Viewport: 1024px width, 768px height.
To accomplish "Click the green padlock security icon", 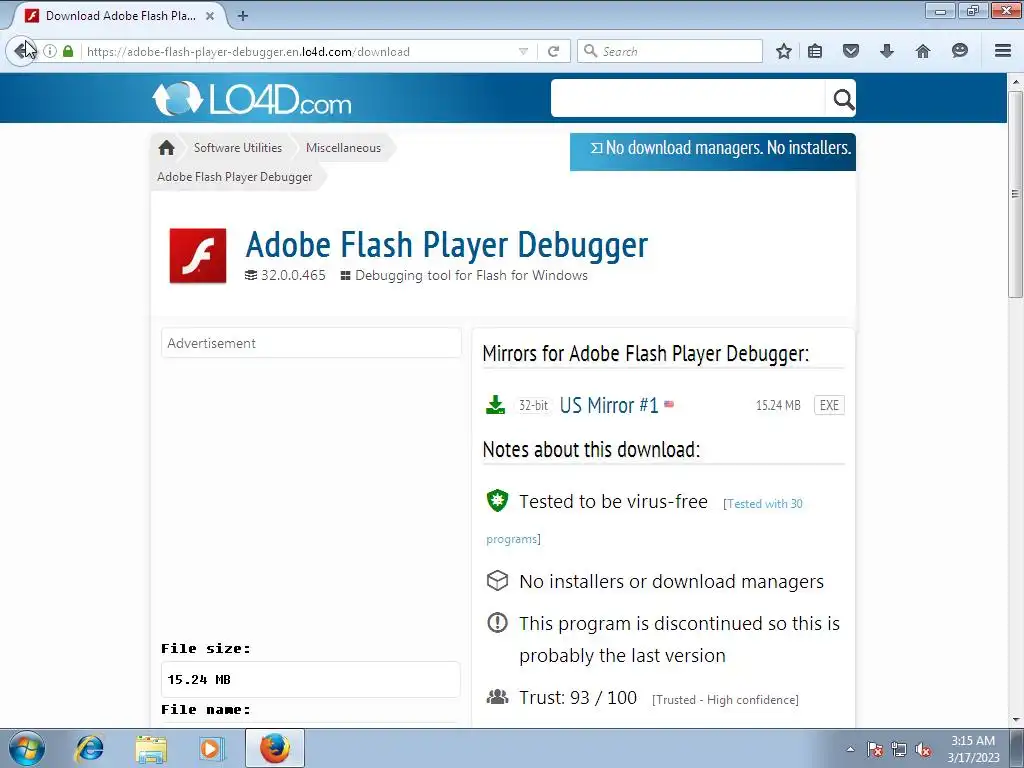I will coord(68,51).
